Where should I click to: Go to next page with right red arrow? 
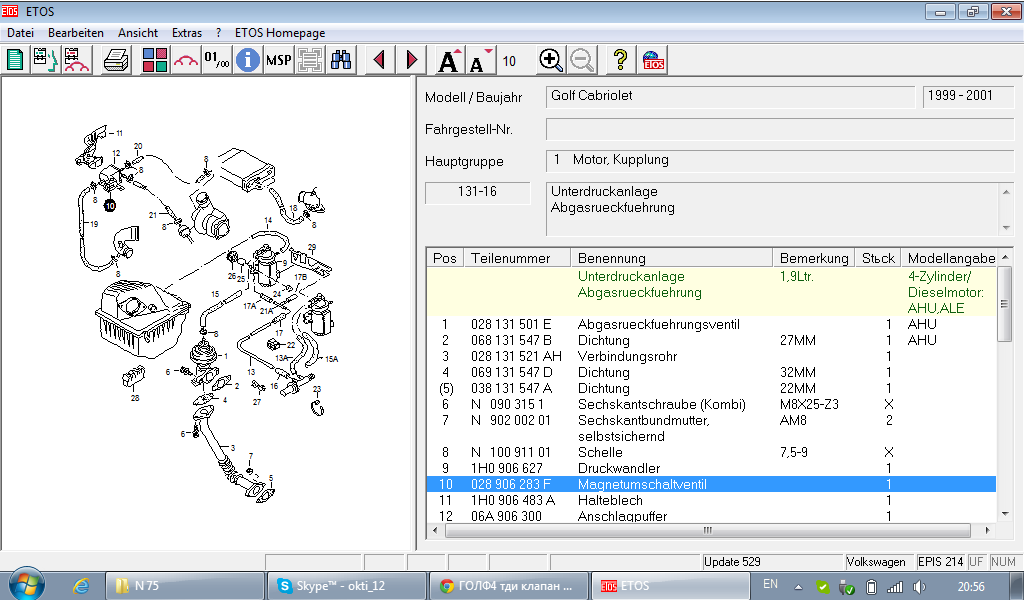click(411, 60)
